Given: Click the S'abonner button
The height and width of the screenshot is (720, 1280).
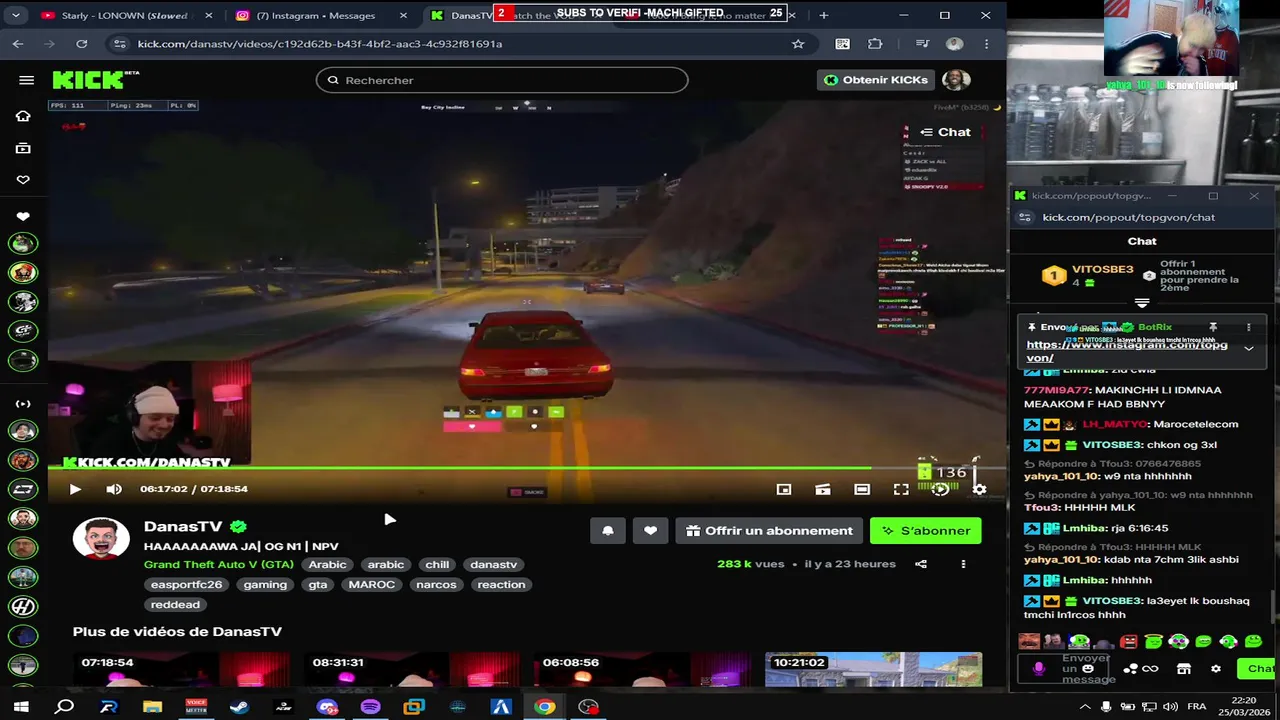Looking at the screenshot, I should point(926,531).
